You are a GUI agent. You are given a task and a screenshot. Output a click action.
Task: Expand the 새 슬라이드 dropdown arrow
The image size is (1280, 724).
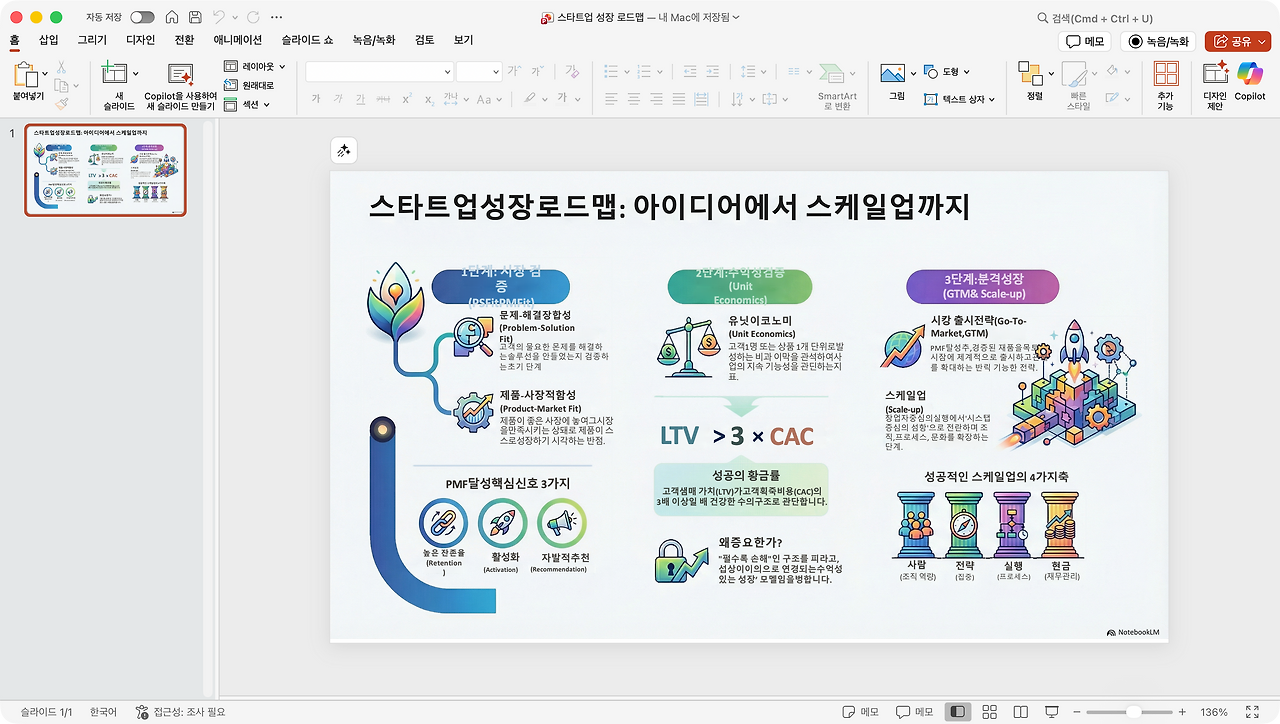135,73
